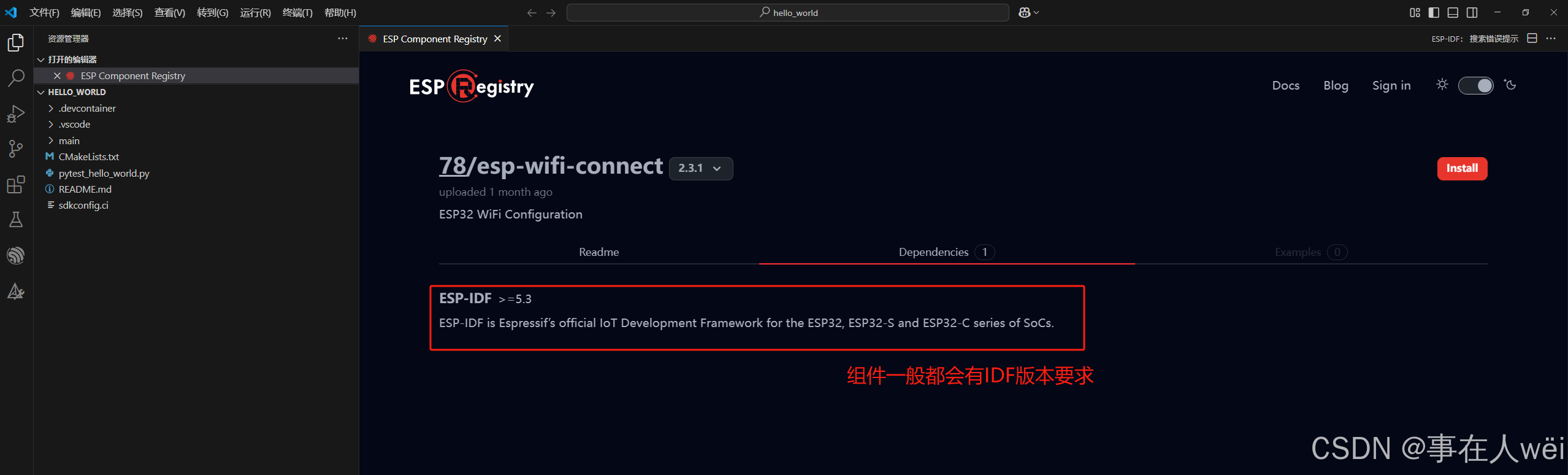
Task: Open the 帮助(H) menu
Action: (x=340, y=12)
